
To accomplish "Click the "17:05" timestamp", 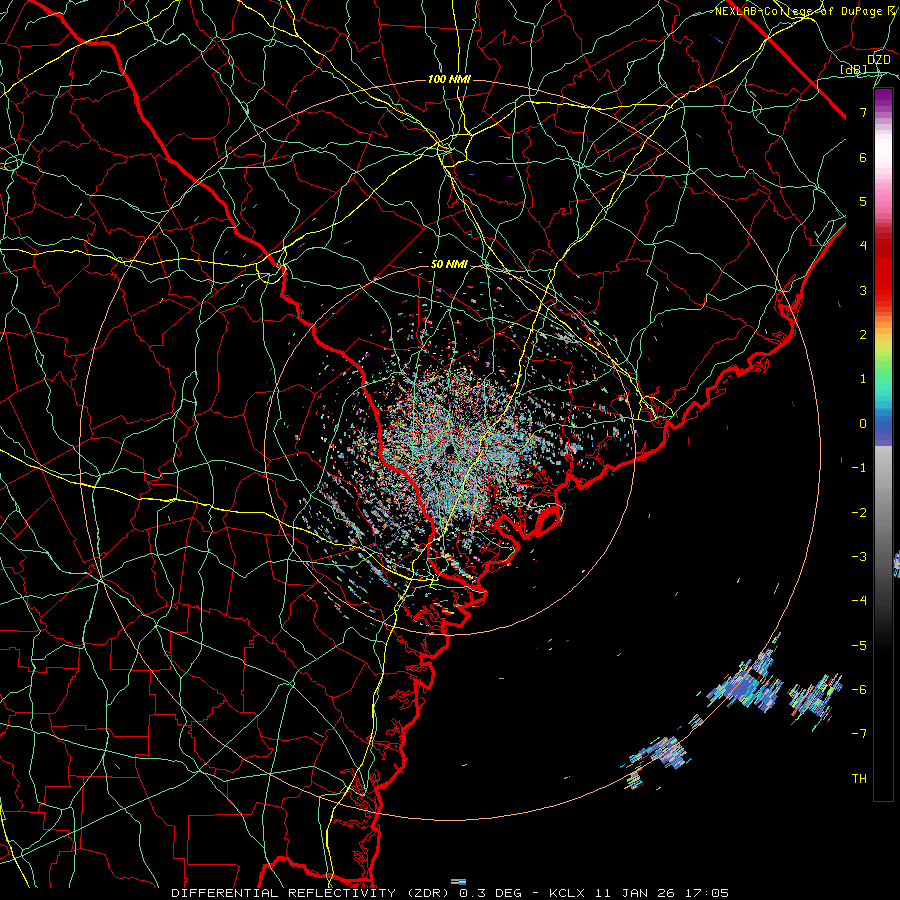I will click(709, 893).
